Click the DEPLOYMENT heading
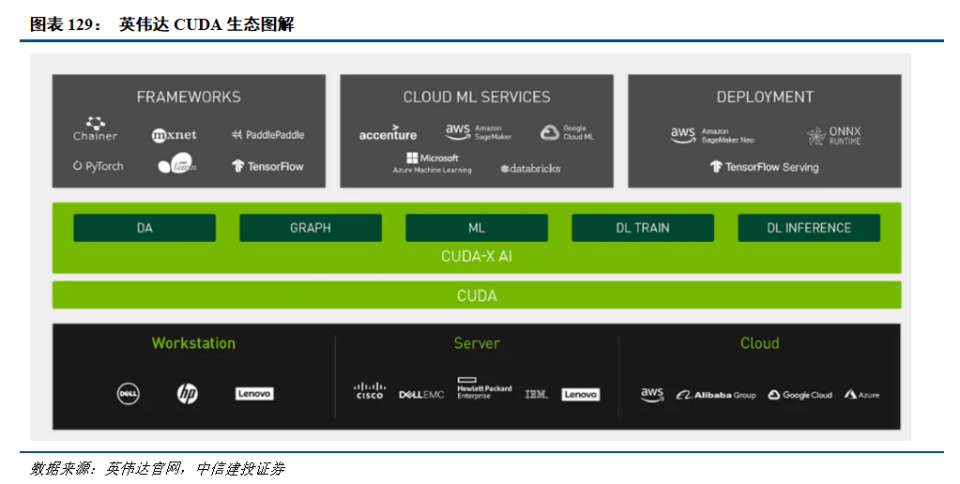960x484 pixels. (765, 97)
